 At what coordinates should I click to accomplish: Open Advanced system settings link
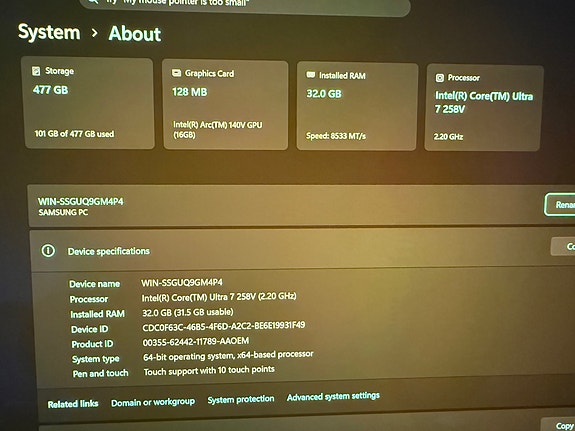(333, 397)
